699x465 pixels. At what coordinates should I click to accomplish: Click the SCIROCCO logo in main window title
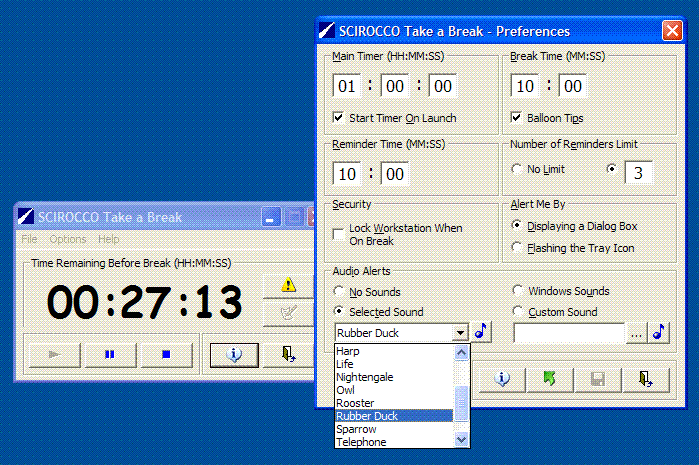(x=26, y=217)
